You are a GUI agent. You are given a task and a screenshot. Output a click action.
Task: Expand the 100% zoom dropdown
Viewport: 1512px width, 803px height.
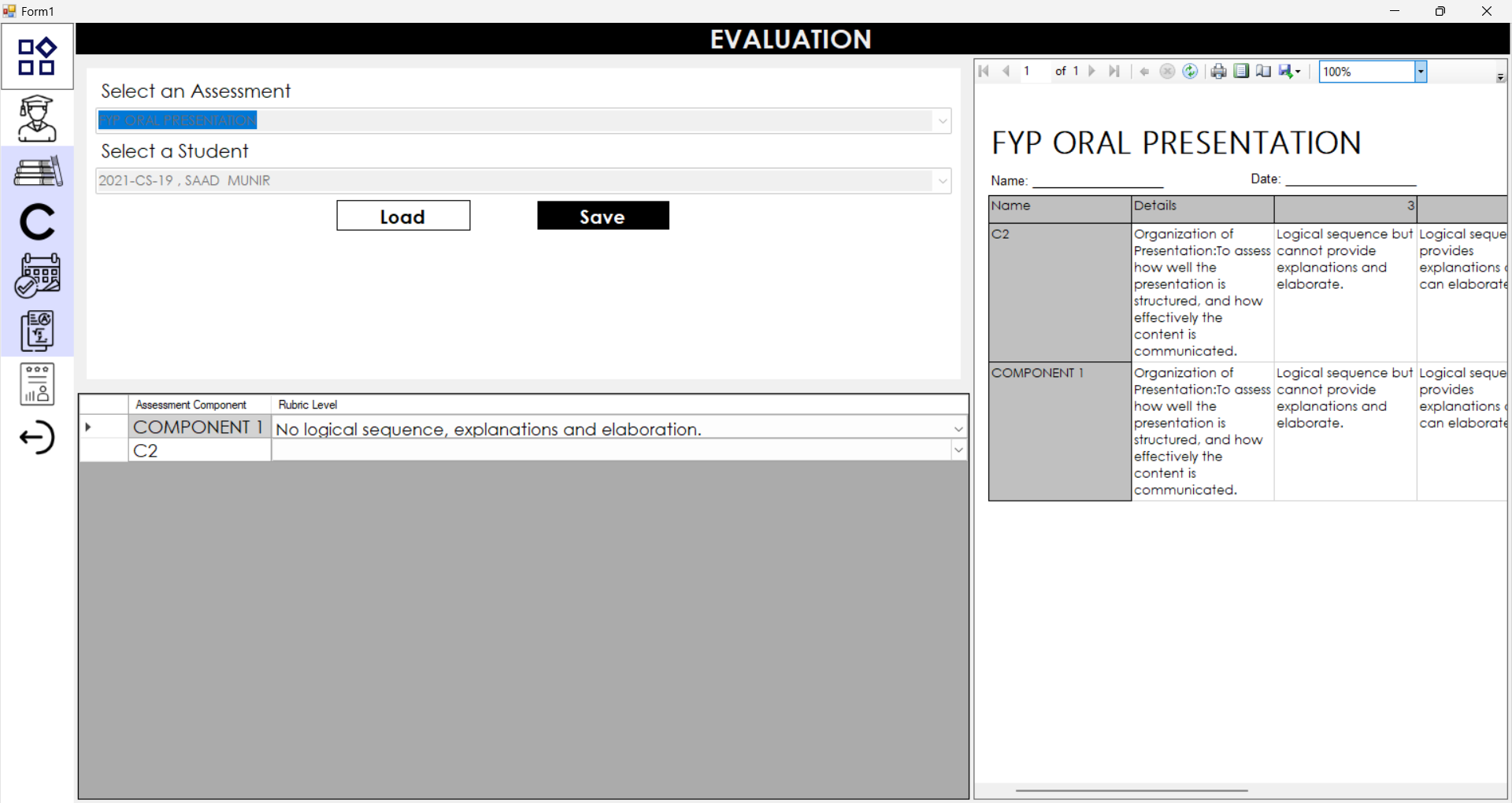(x=1420, y=72)
